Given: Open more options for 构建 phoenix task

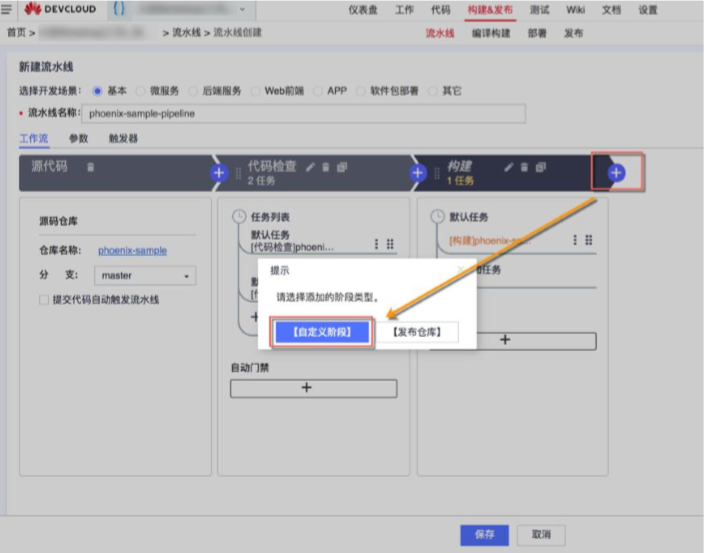Looking at the screenshot, I should (575, 240).
